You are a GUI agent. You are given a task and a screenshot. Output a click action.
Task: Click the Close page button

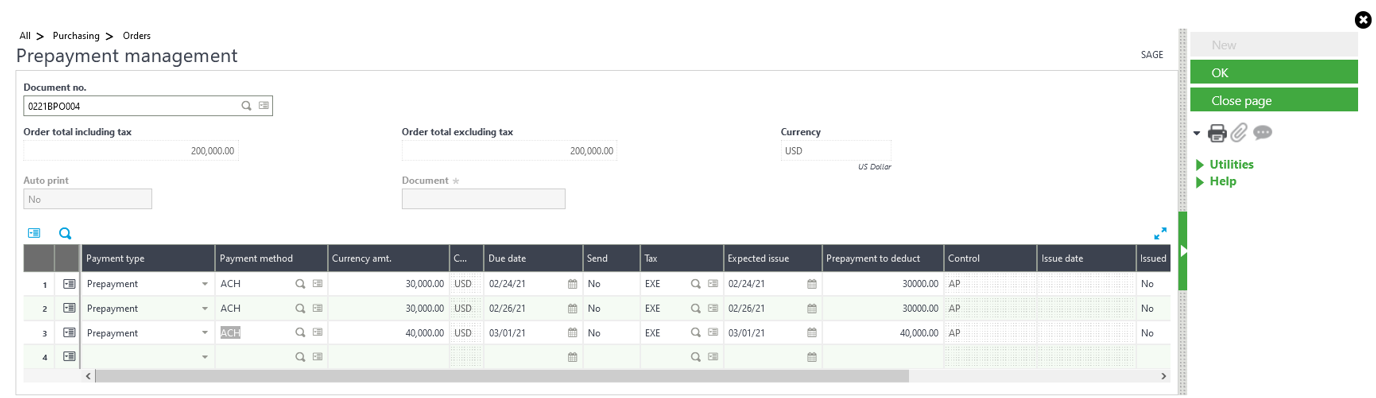(x=1274, y=100)
